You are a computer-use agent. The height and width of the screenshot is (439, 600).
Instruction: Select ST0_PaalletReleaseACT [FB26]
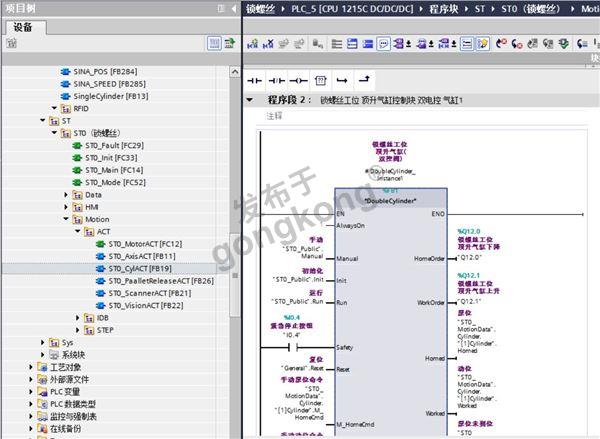pos(161,281)
